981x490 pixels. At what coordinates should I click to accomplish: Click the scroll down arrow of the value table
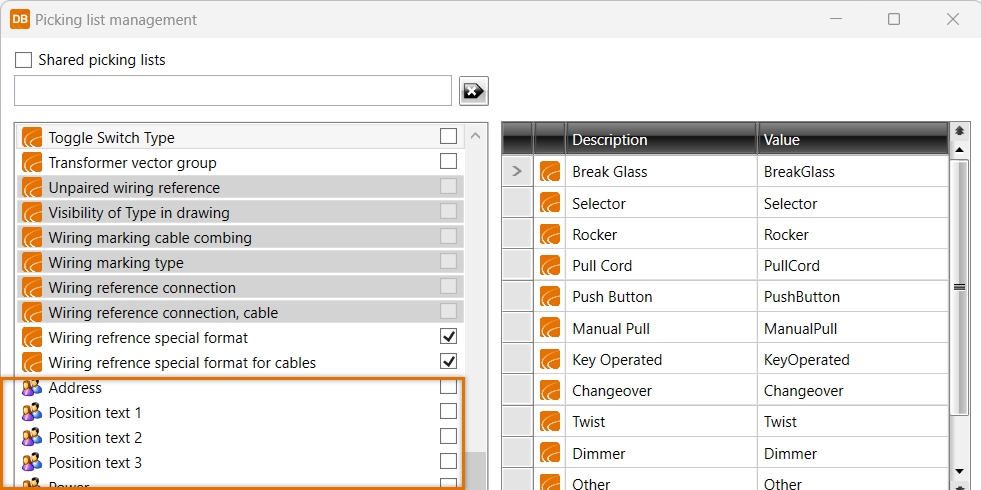pos(960,471)
